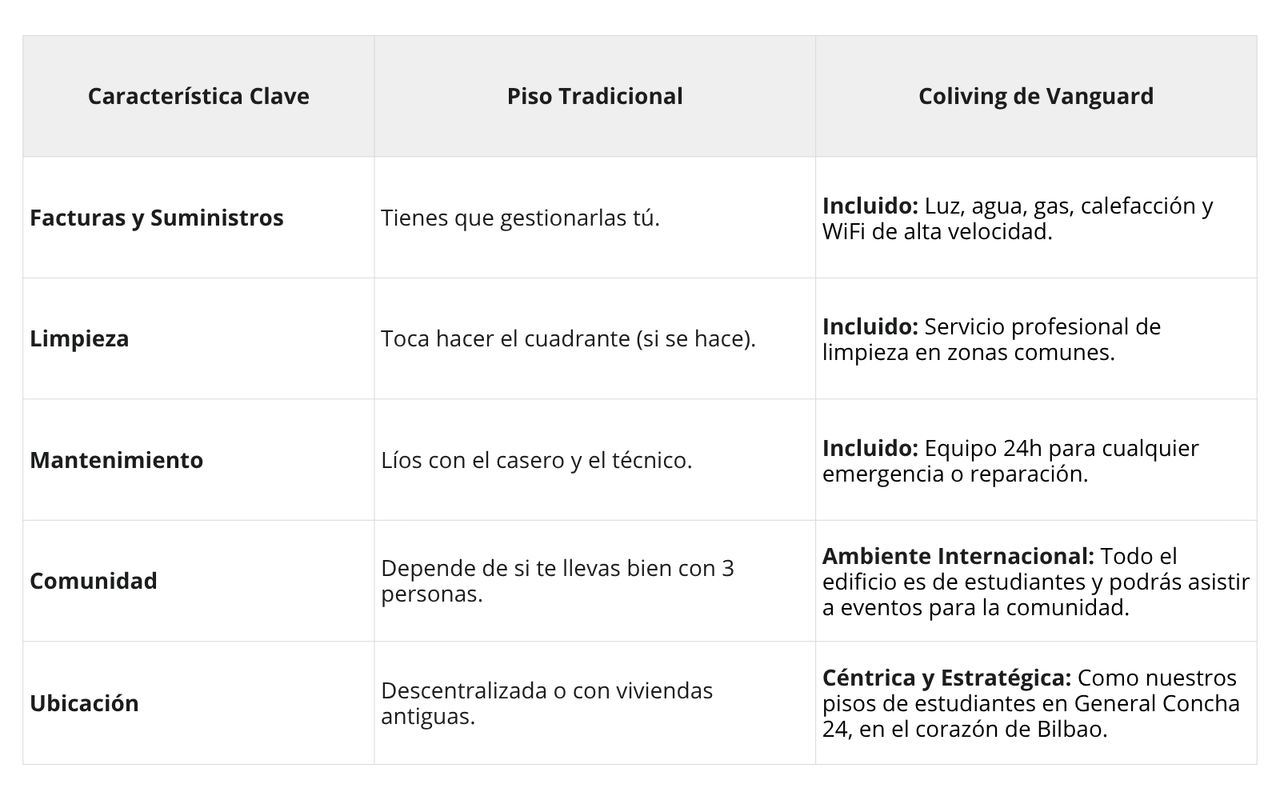Select the 'Mantenimiento' row label
This screenshot has width=1280, height=800.
[116, 460]
